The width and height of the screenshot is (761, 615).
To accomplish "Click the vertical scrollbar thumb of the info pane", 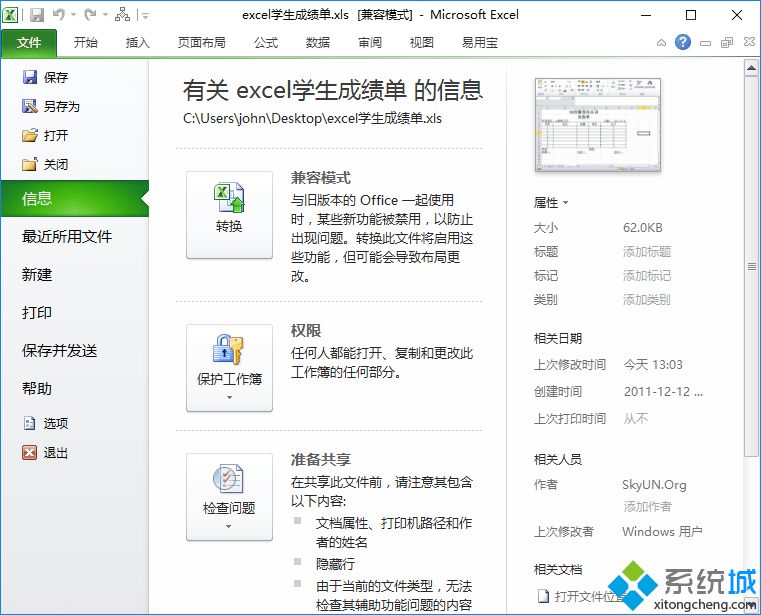I will [x=751, y=266].
